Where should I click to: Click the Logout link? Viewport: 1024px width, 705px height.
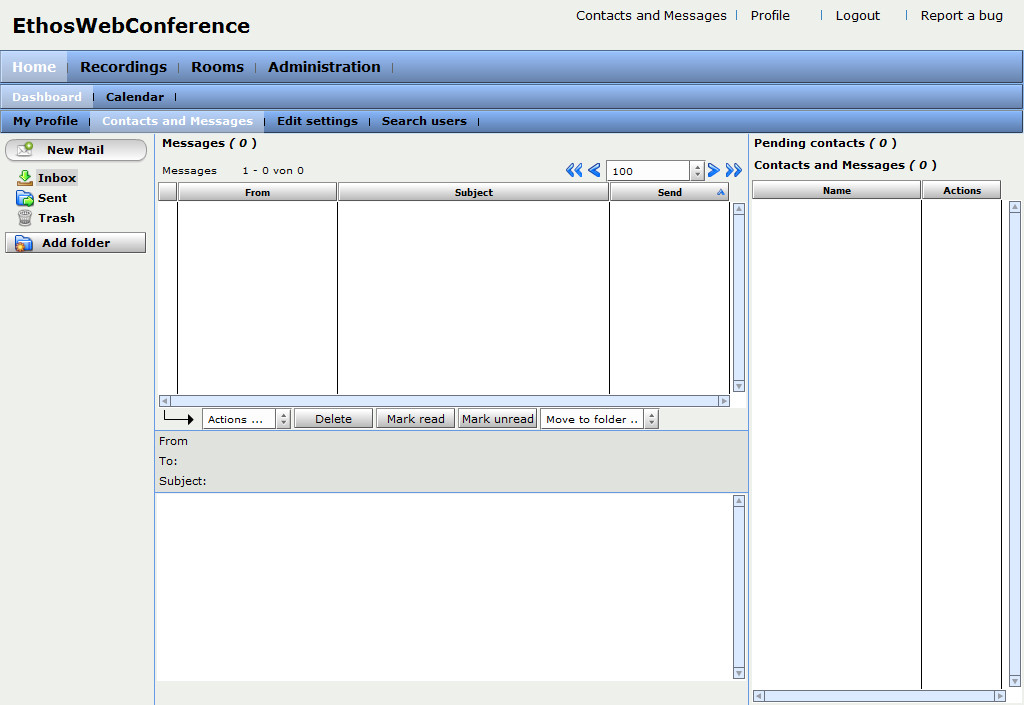pyautogui.click(x=858, y=16)
